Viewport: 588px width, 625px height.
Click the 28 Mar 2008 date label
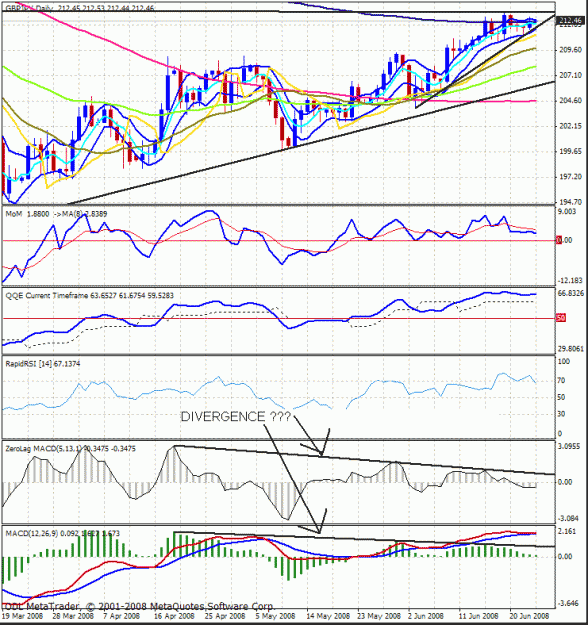pos(73,616)
